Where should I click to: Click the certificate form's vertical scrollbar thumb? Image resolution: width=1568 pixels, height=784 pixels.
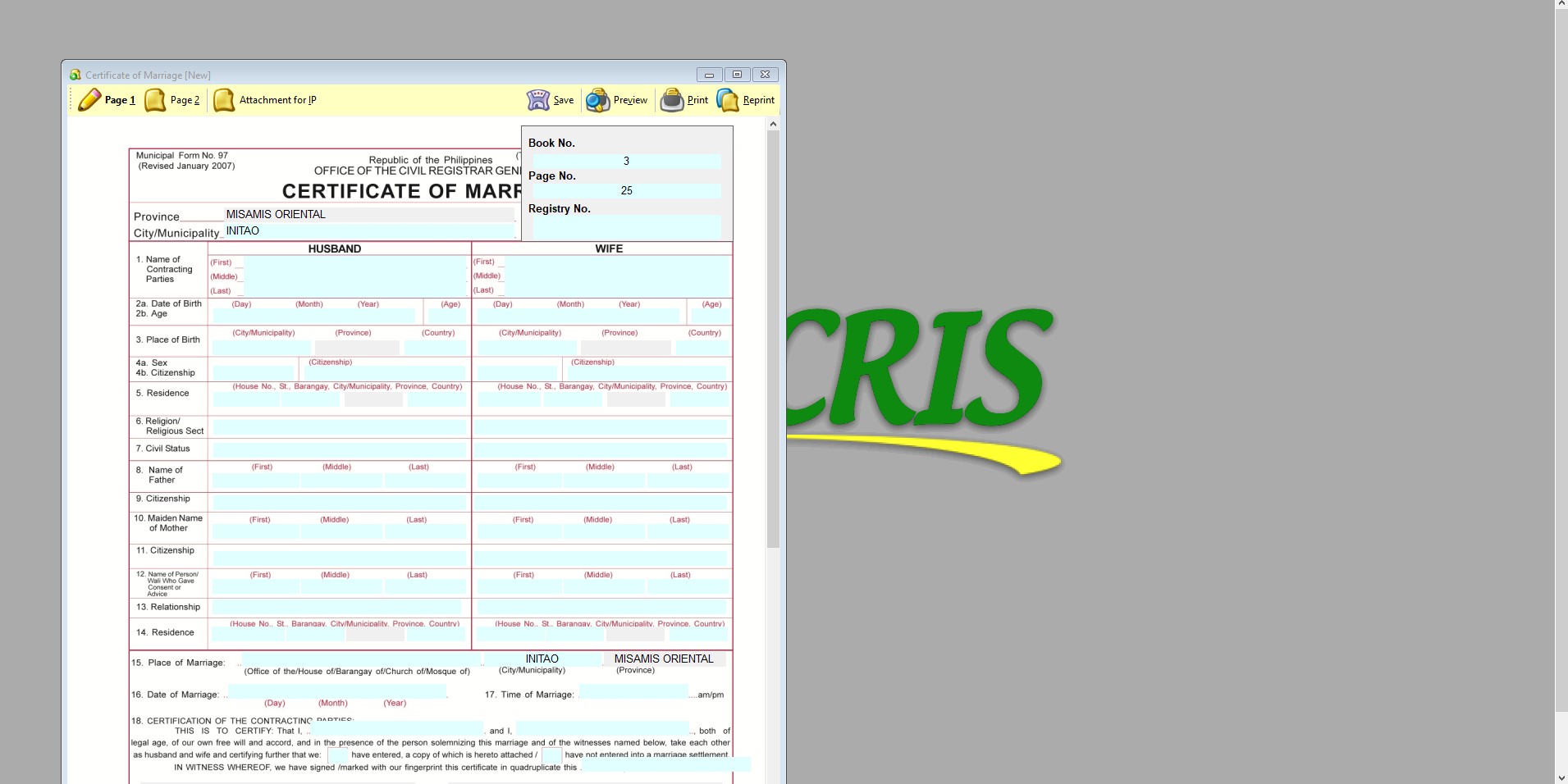773,339
